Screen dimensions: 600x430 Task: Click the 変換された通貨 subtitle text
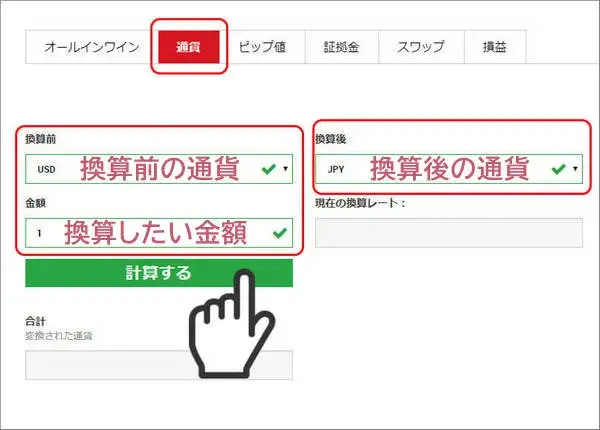click(59, 336)
